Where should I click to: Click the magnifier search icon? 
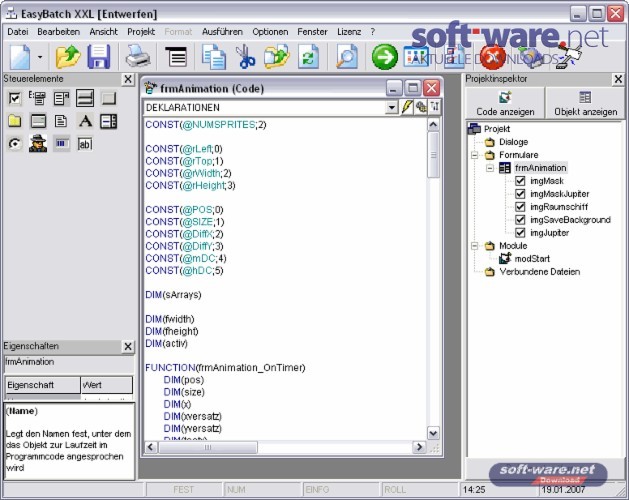click(347, 57)
